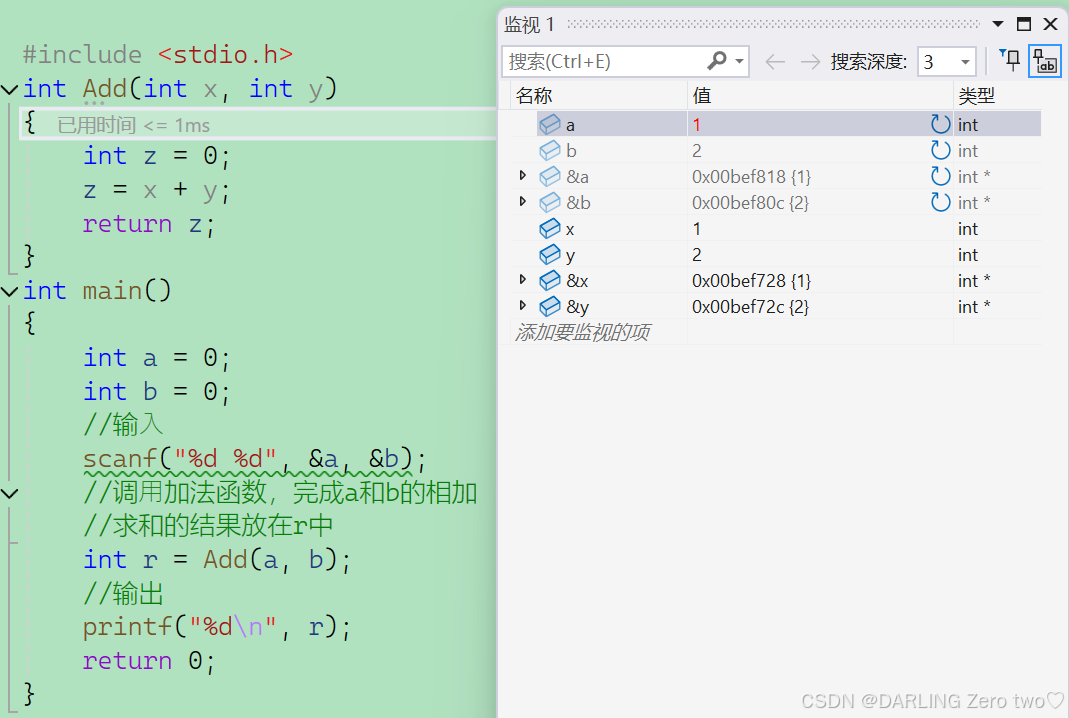Click the #include <stdio.h> line

[157, 55]
